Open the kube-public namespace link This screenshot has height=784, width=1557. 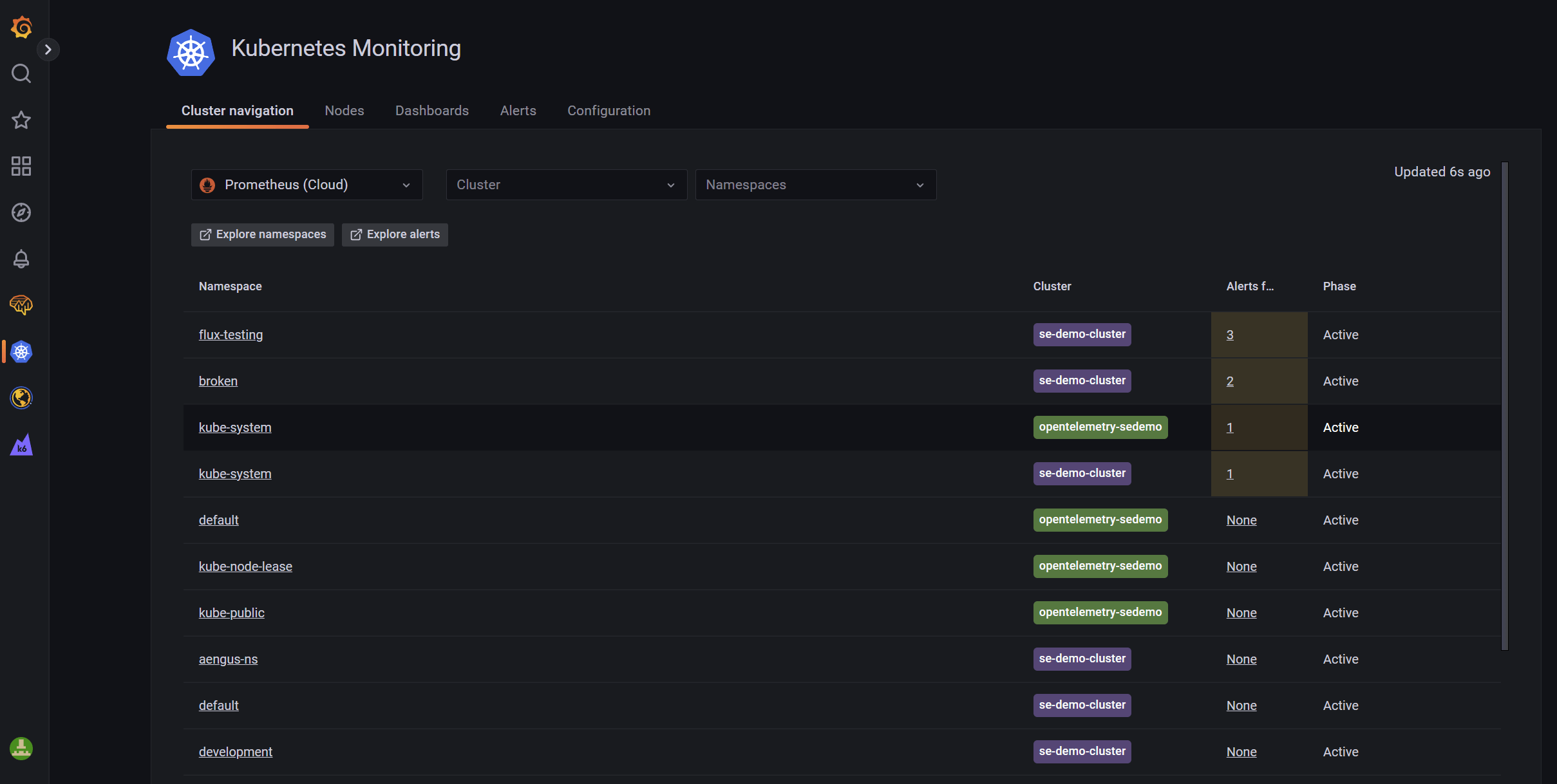232,613
